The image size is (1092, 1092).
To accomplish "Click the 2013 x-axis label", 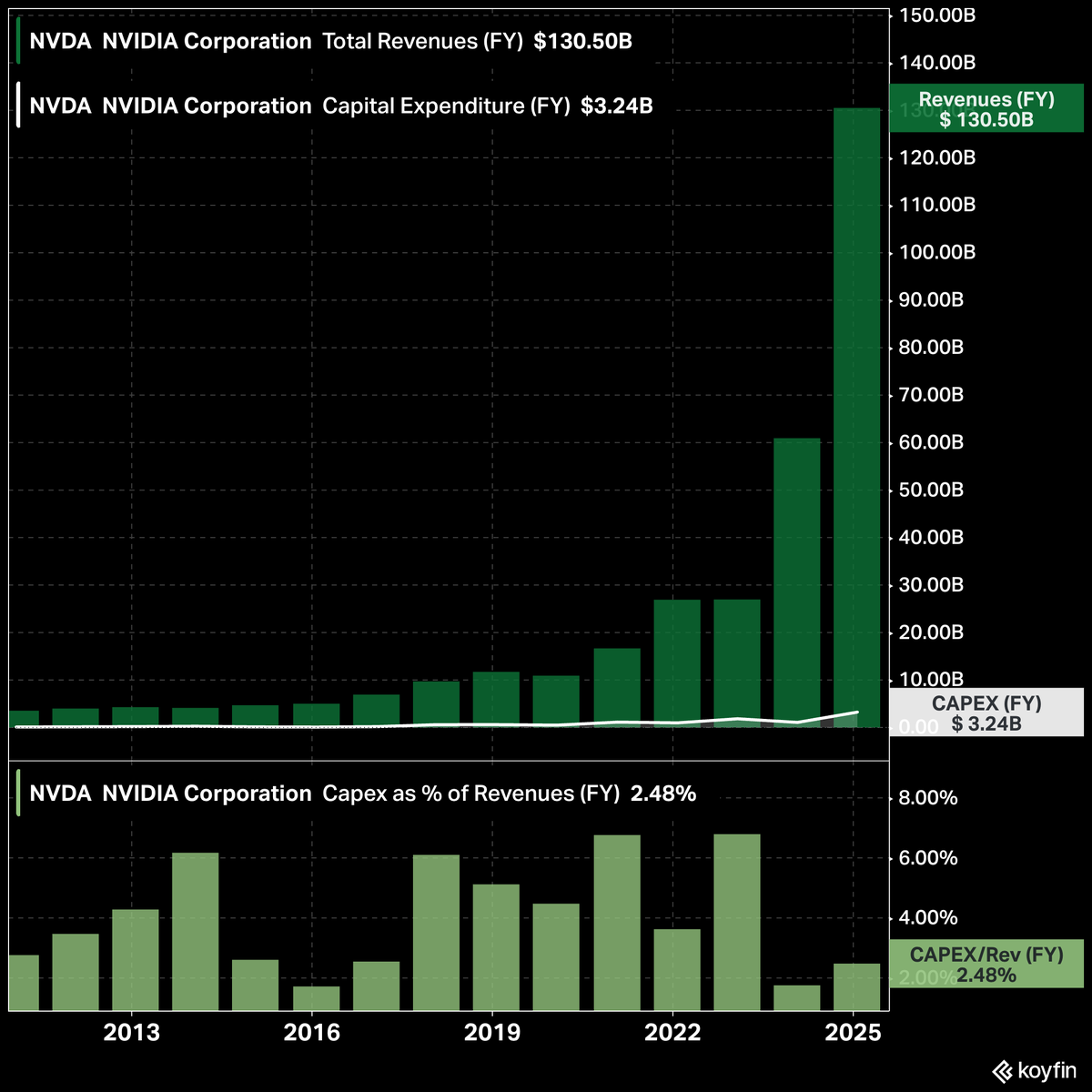I will tap(132, 1033).
